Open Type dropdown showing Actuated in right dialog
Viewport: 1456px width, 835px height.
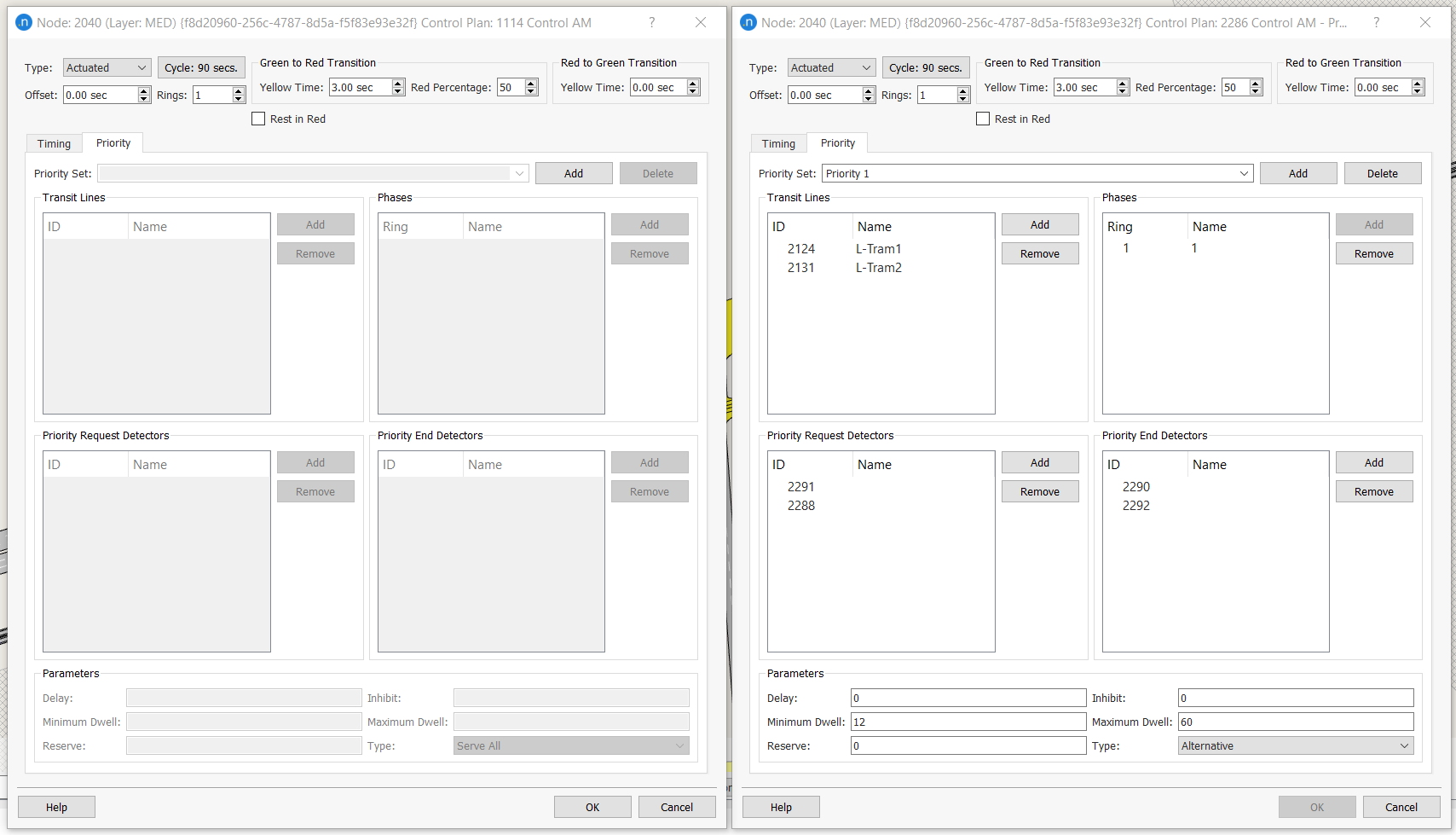tap(831, 68)
